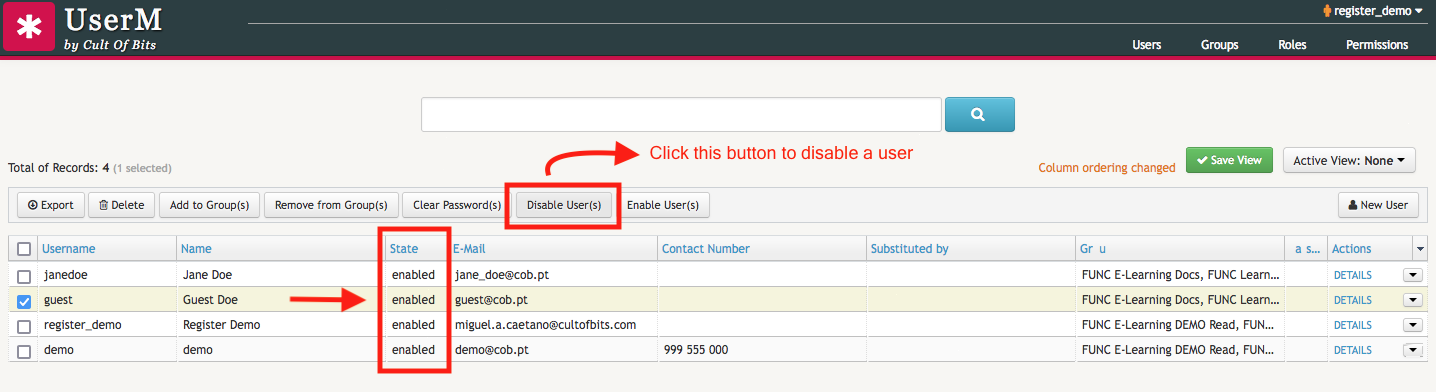This screenshot has height=392, width=1436.
Task: Toggle the select-all header checkbox
Action: 24,249
